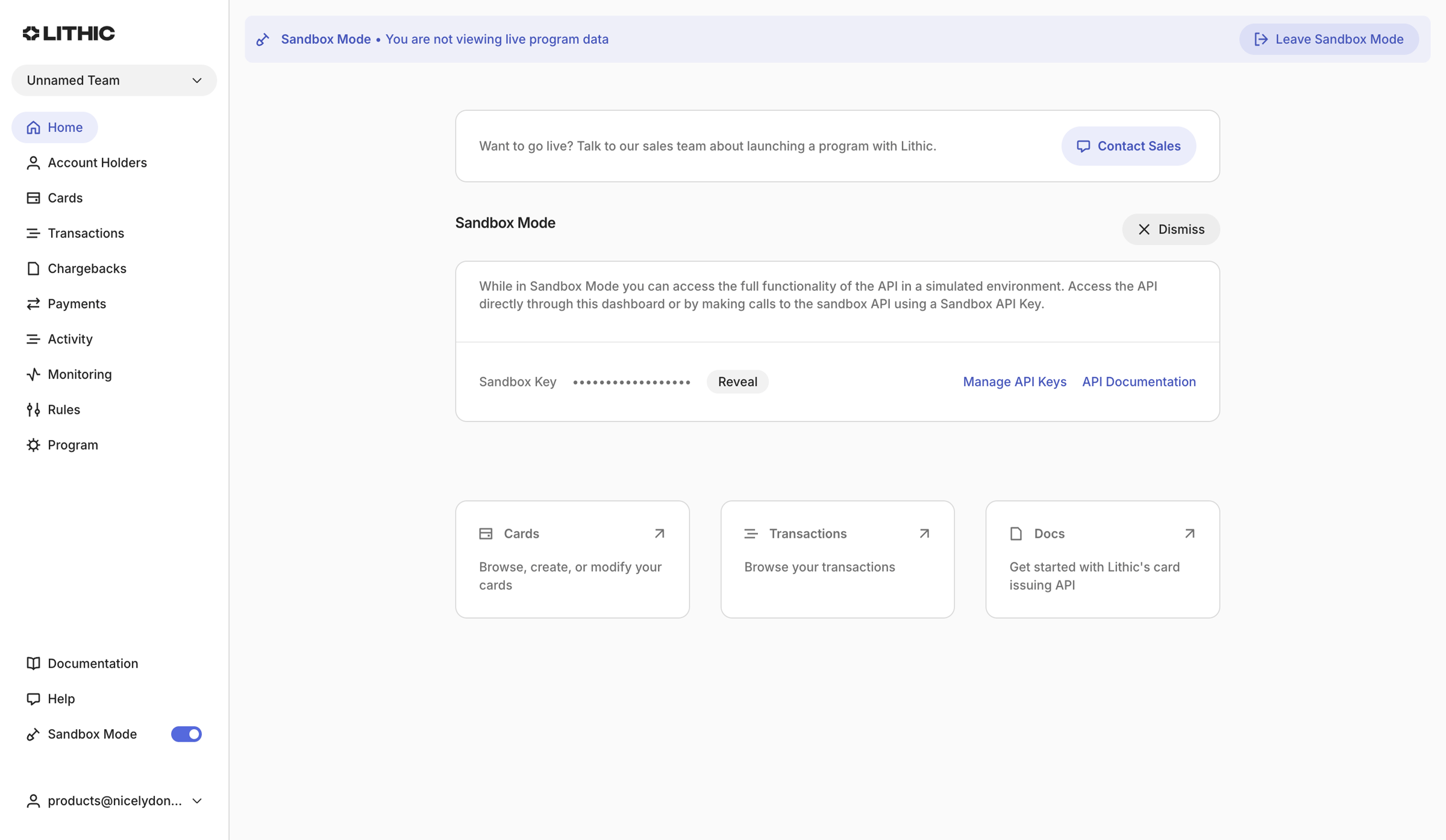Open the Activity sidebar item
Screen dimensions: 1446x840
(x=59, y=339)
